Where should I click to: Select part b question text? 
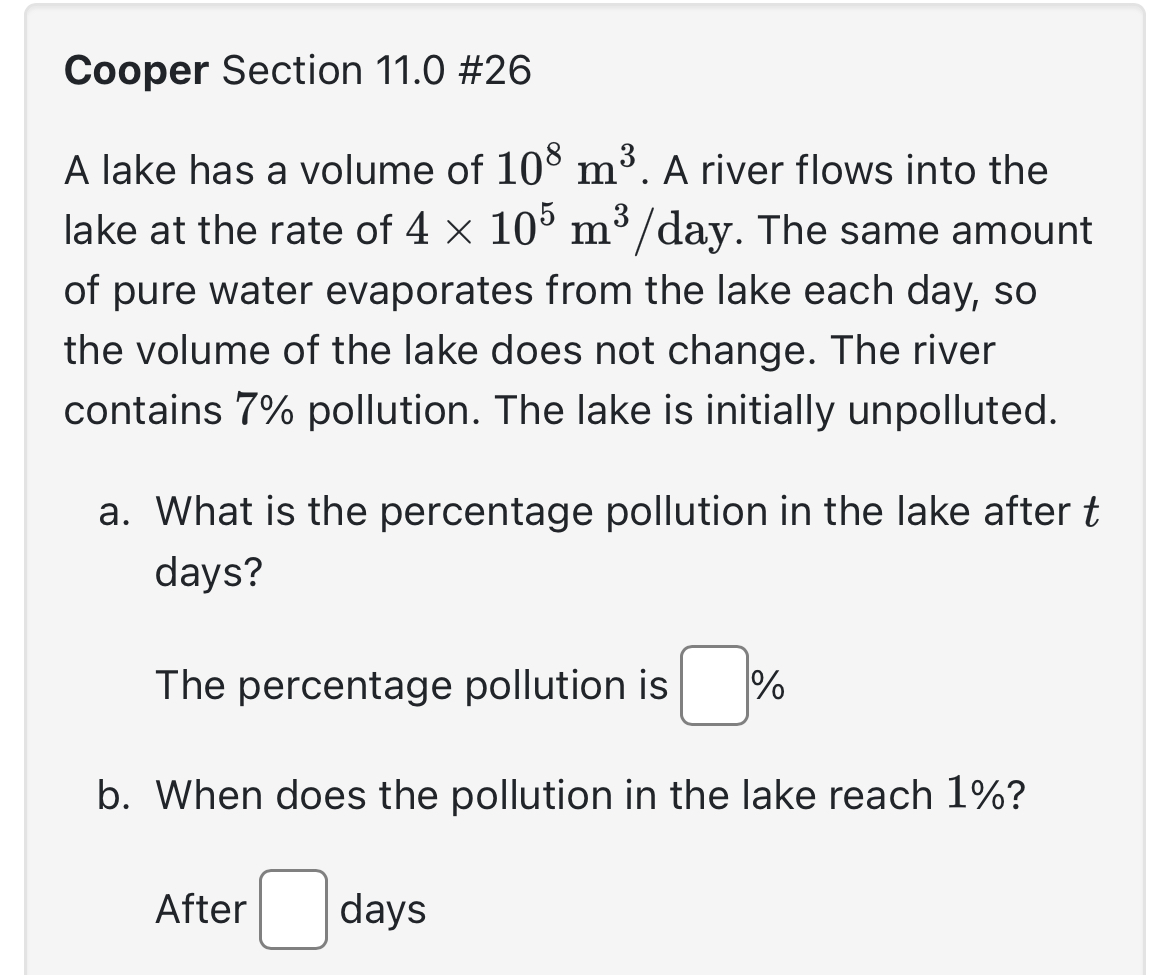(560, 796)
